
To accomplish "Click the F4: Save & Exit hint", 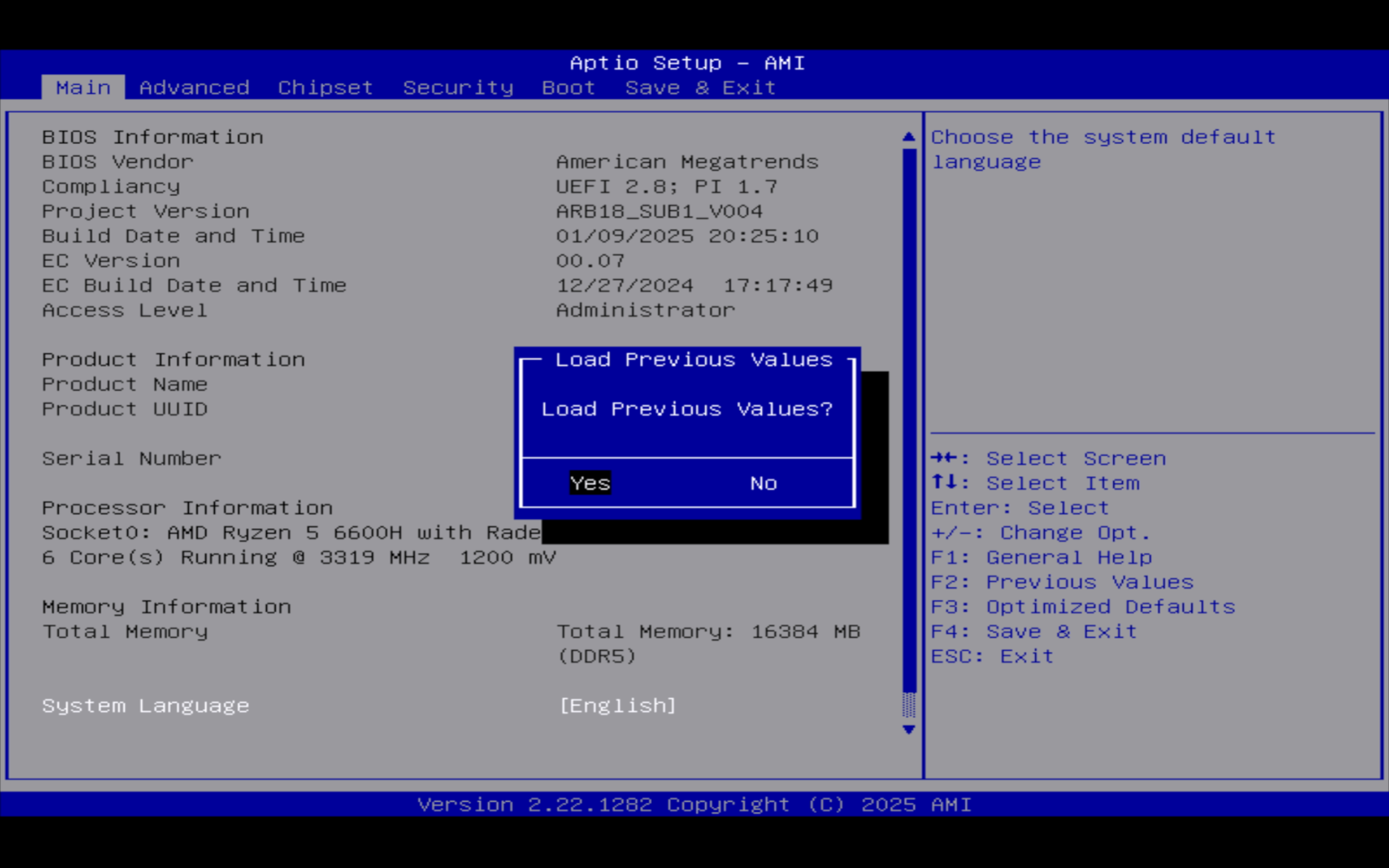I will (x=1034, y=631).
